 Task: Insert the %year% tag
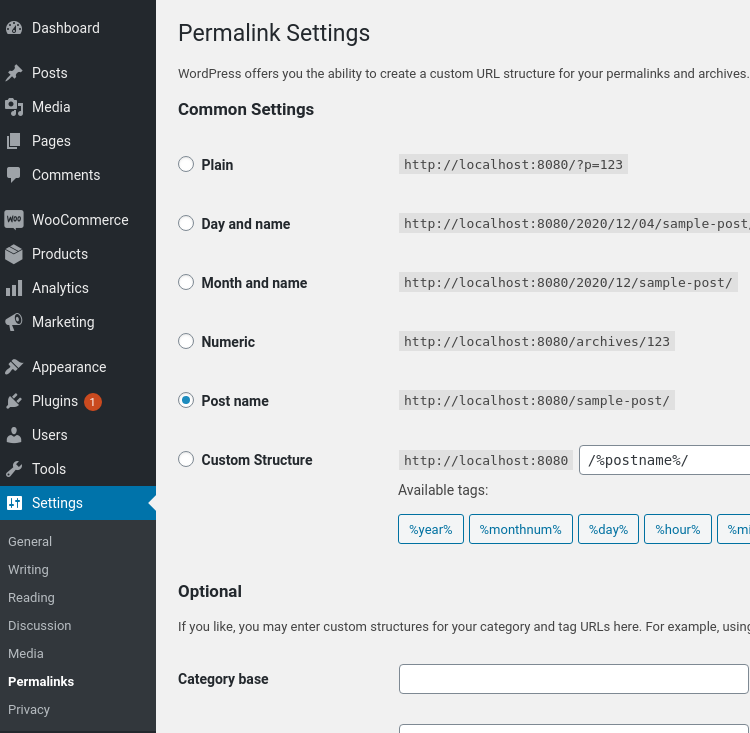tap(430, 529)
